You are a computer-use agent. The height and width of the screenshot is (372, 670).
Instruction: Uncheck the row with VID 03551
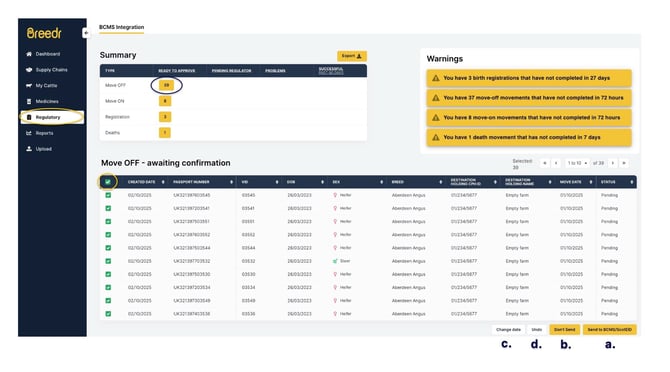pos(108,222)
